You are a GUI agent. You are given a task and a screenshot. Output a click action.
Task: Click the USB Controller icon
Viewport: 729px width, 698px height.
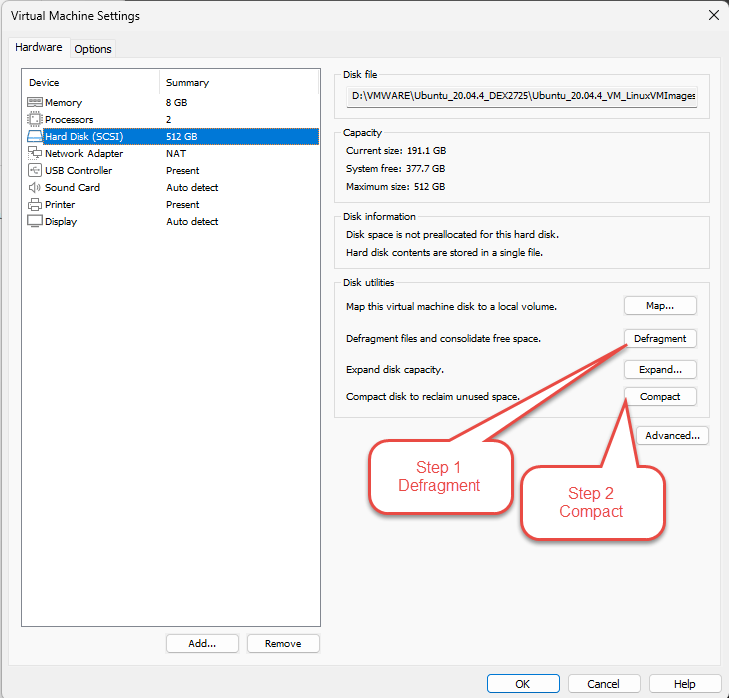click(35, 171)
